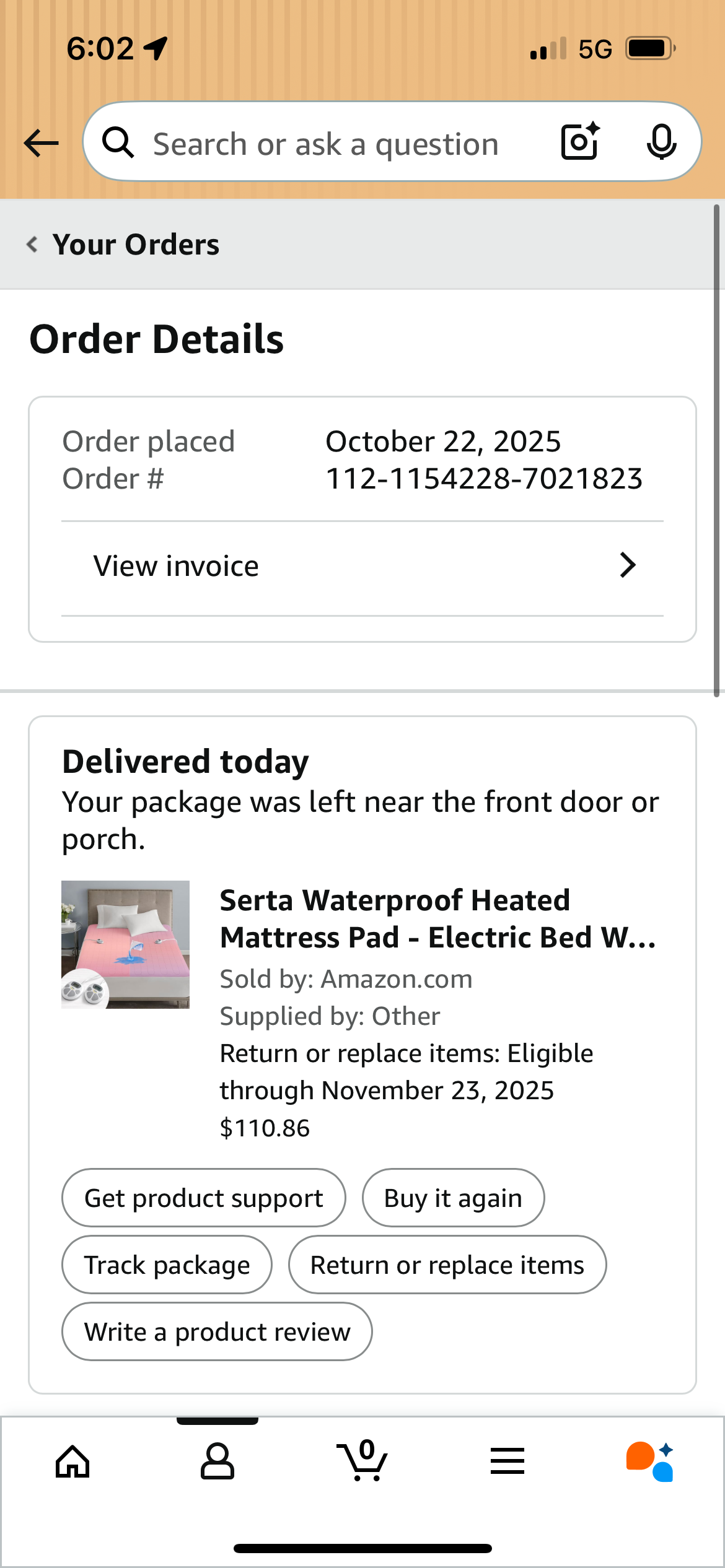Expand View invoice chevron arrow
The width and height of the screenshot is (725, 1568).
click(x=628, y=565)
